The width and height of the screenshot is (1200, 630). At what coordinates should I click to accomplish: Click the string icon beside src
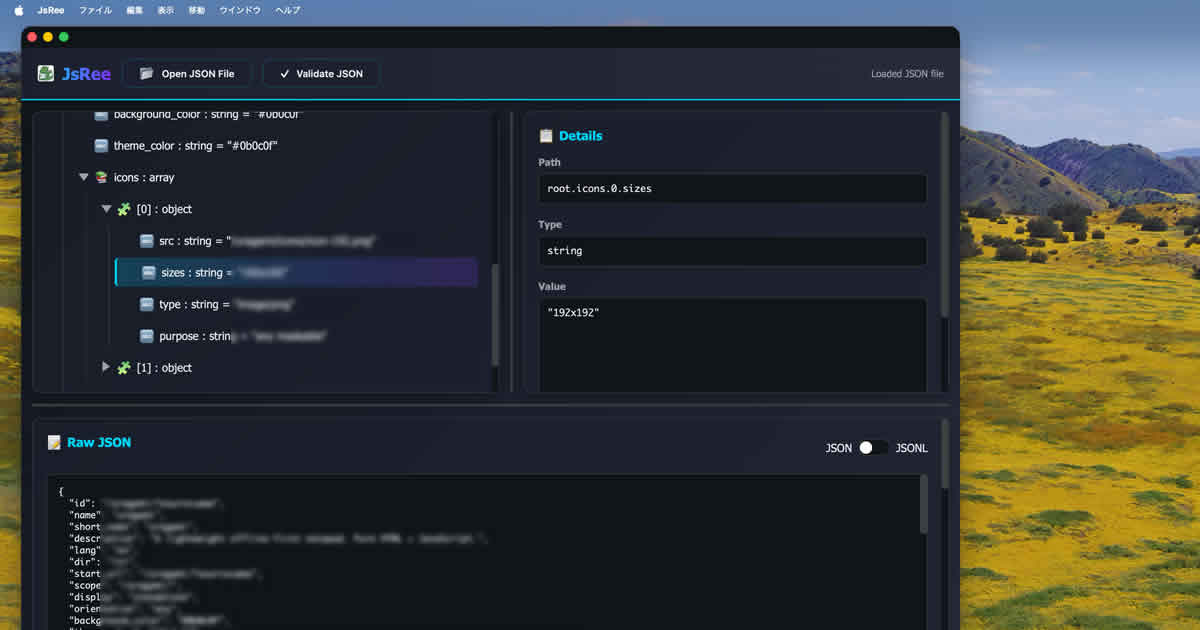146,241
